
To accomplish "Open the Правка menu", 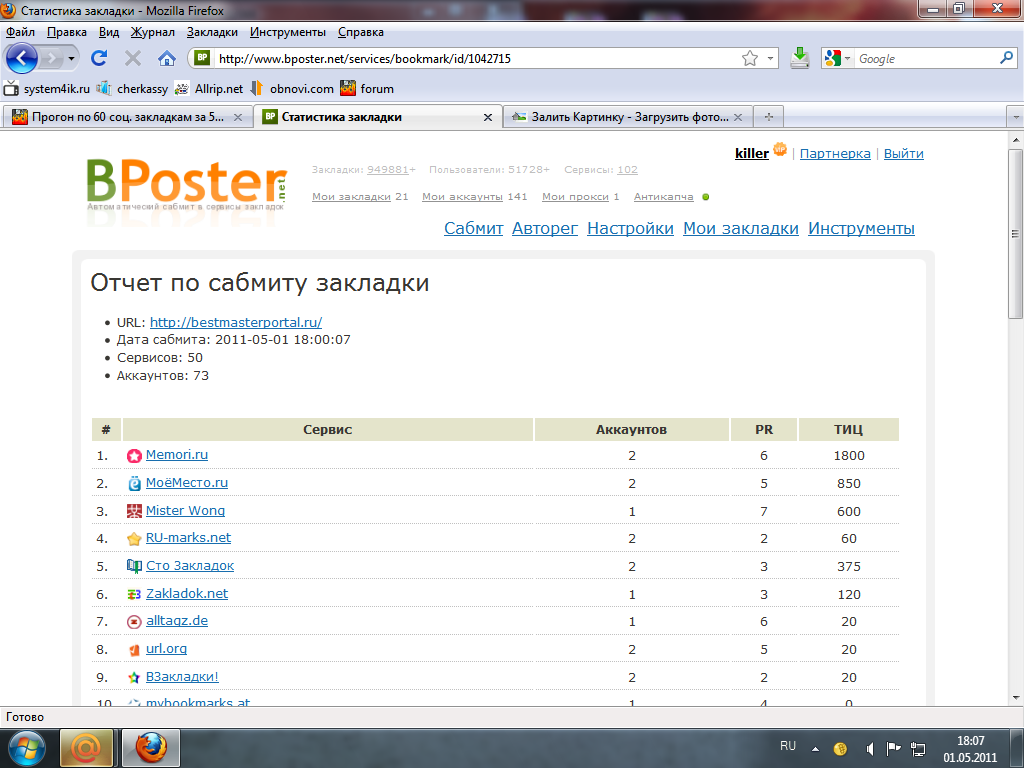I will pos(67,32).
